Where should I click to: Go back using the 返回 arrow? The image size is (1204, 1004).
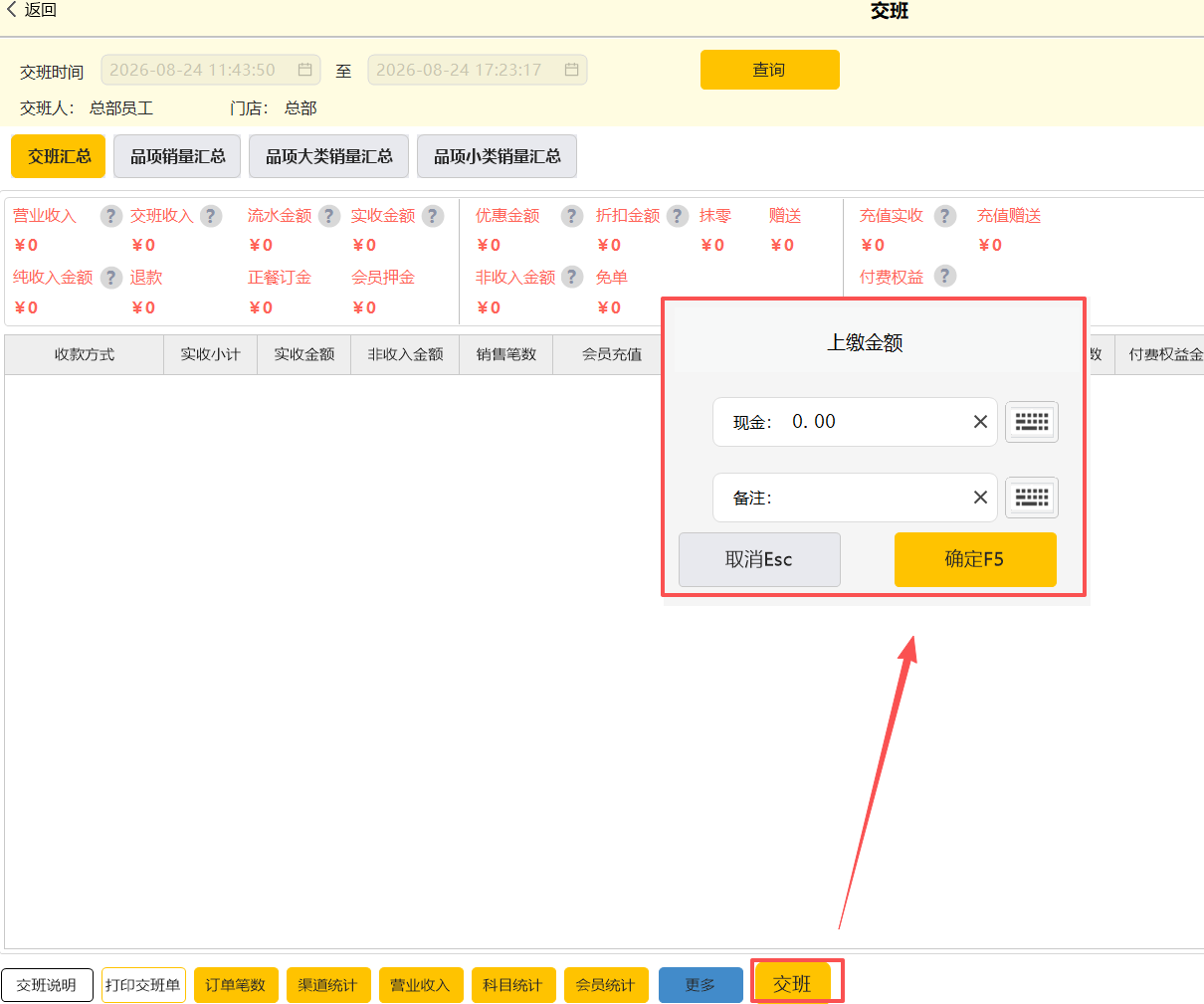tap(31, 10)
